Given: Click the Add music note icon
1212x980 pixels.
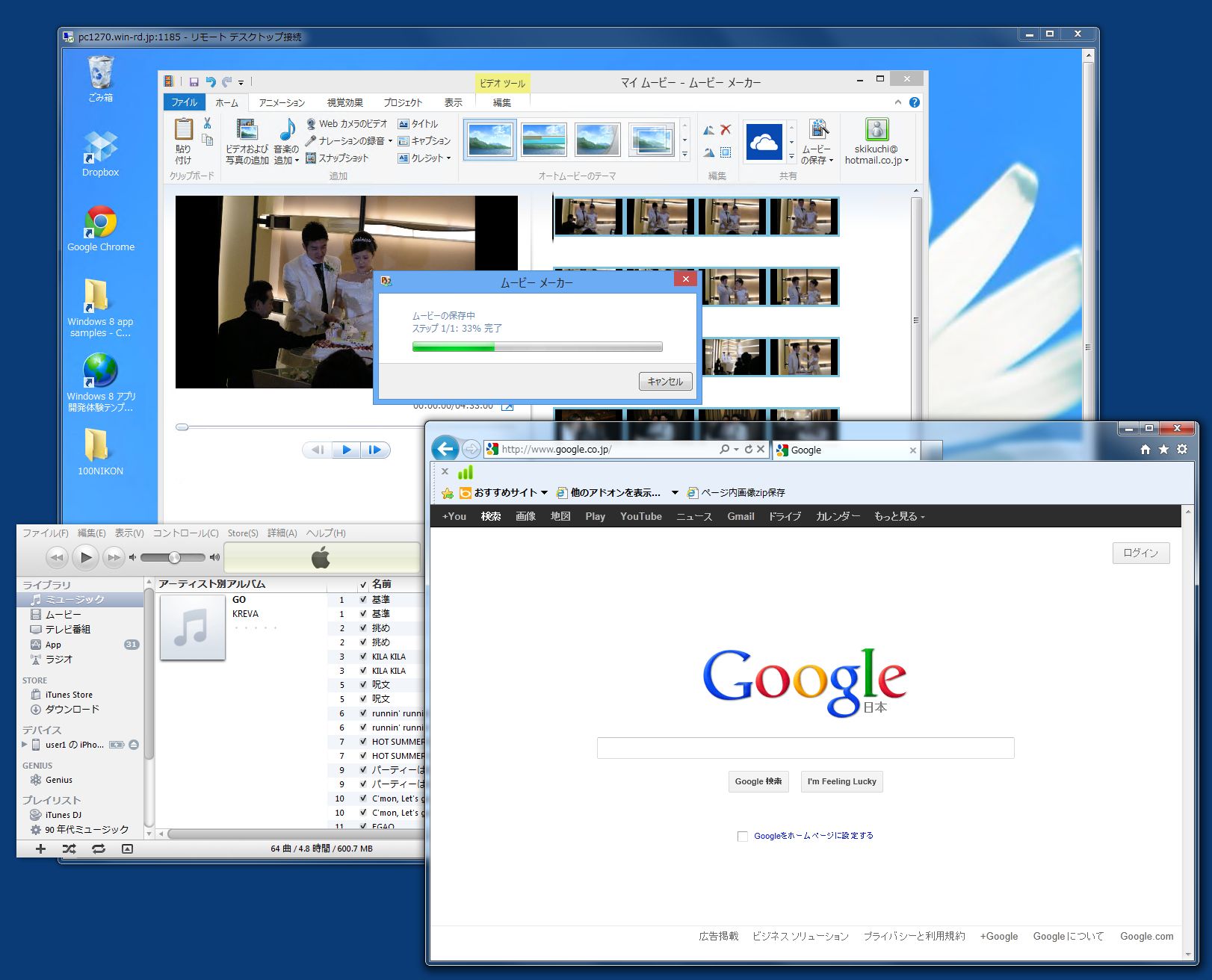Looking at the screenshot, I should [x=287, y=129].
